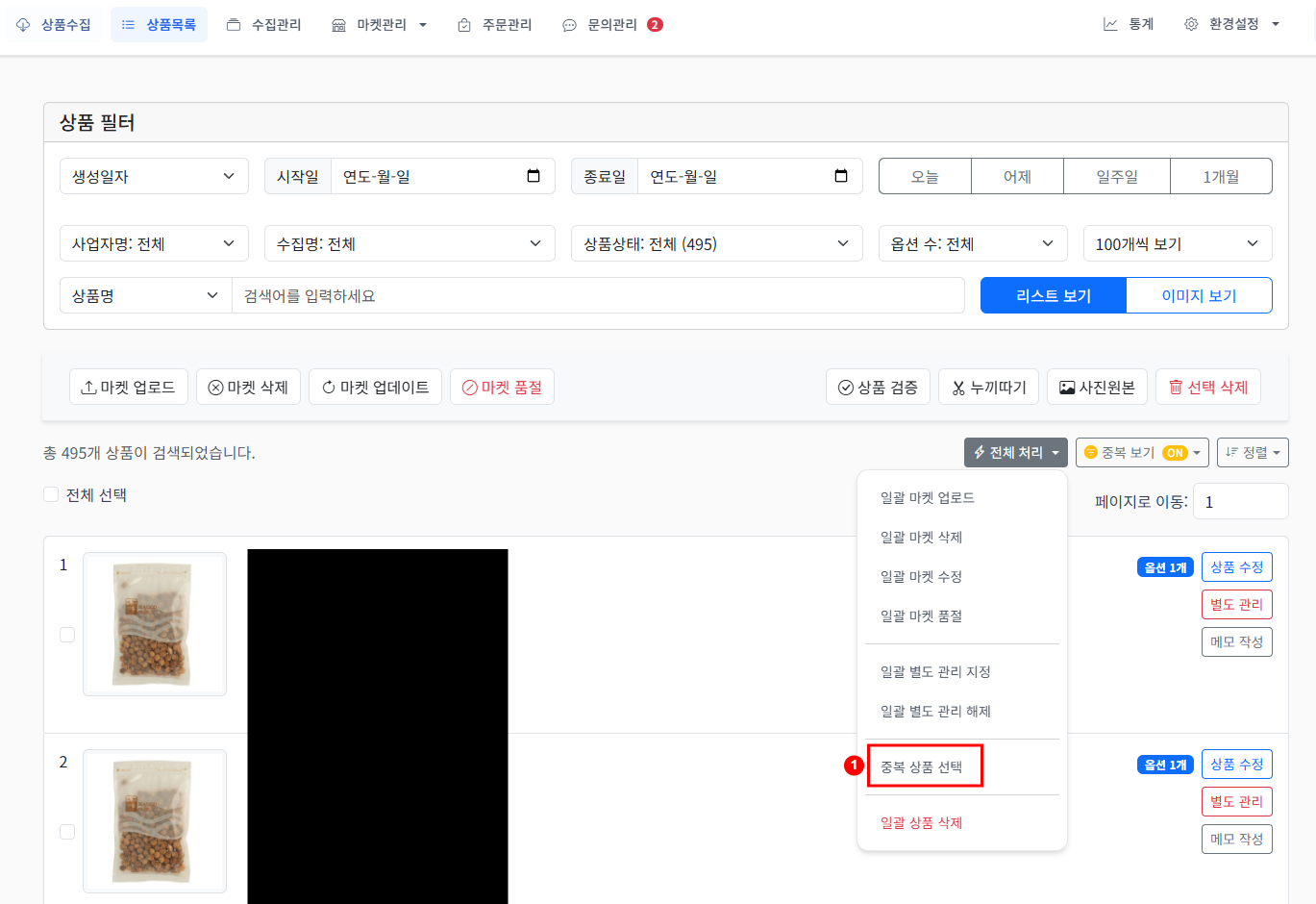This screenshot has width=1316, height=904.
Task: Click the 시작일 date input field
Action: tap(443, 176)
